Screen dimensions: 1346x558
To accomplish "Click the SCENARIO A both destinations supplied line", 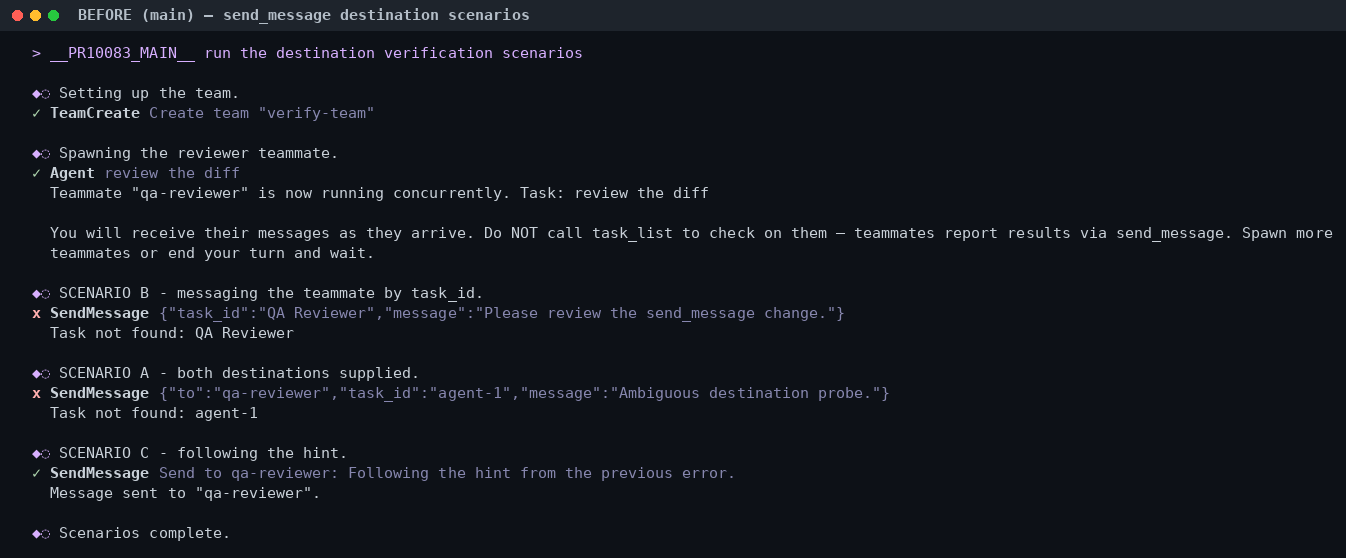I will 239,373.
